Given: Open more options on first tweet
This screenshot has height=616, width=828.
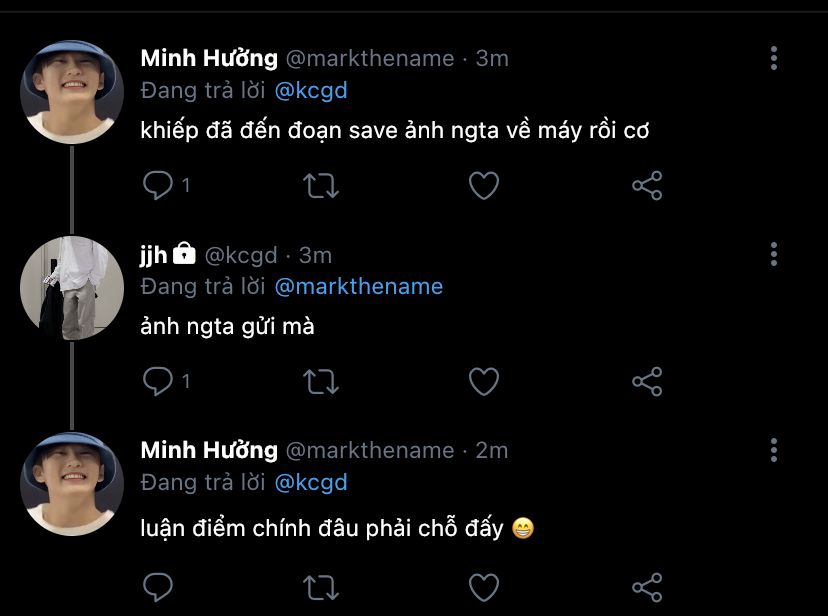Looking at the screenshot, I should [x=773, y=58].
